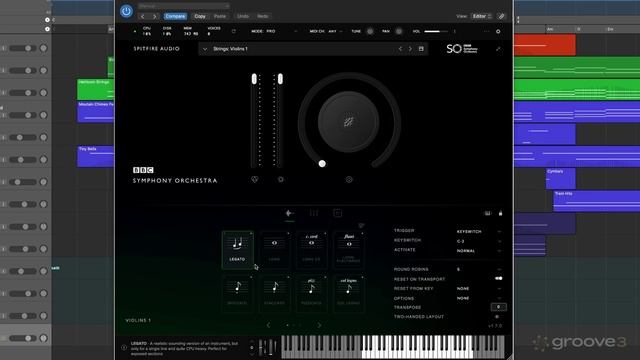The height and width of the screenshot is (360, 640).
Task: Go to previous preset with left arrow
Action: coord(142,16)
